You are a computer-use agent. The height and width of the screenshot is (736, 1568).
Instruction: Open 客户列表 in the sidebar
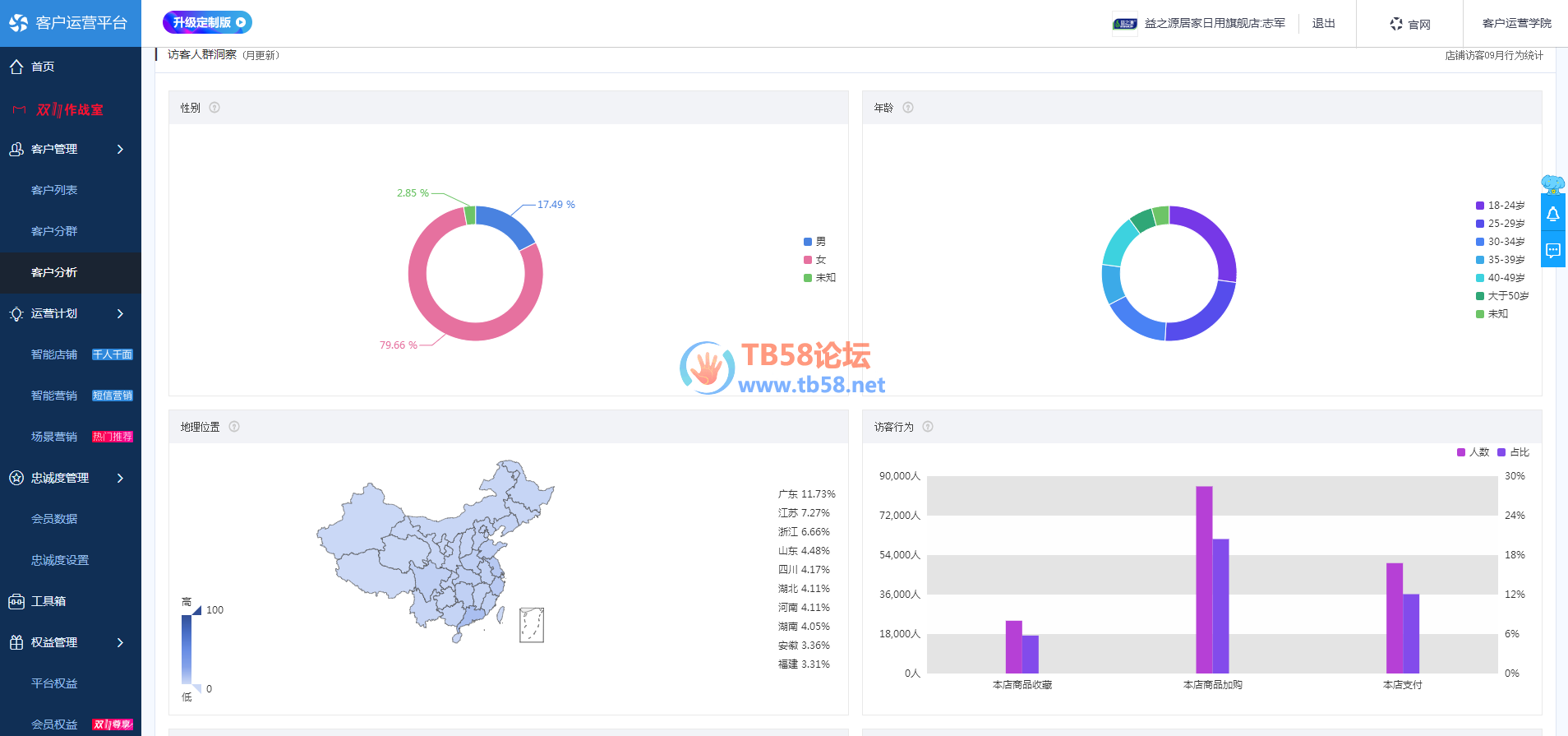tap(54, 190)
